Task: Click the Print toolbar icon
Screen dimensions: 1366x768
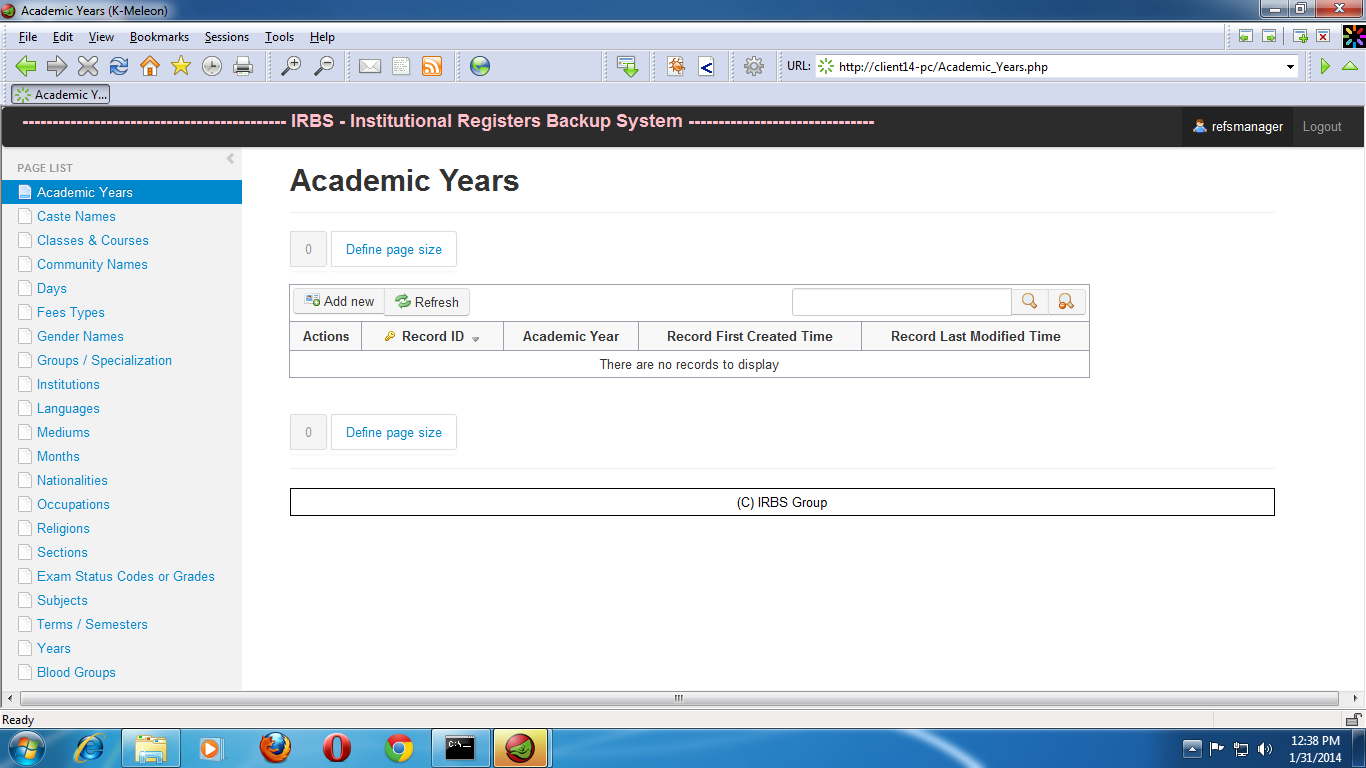Action: [243, 67]
